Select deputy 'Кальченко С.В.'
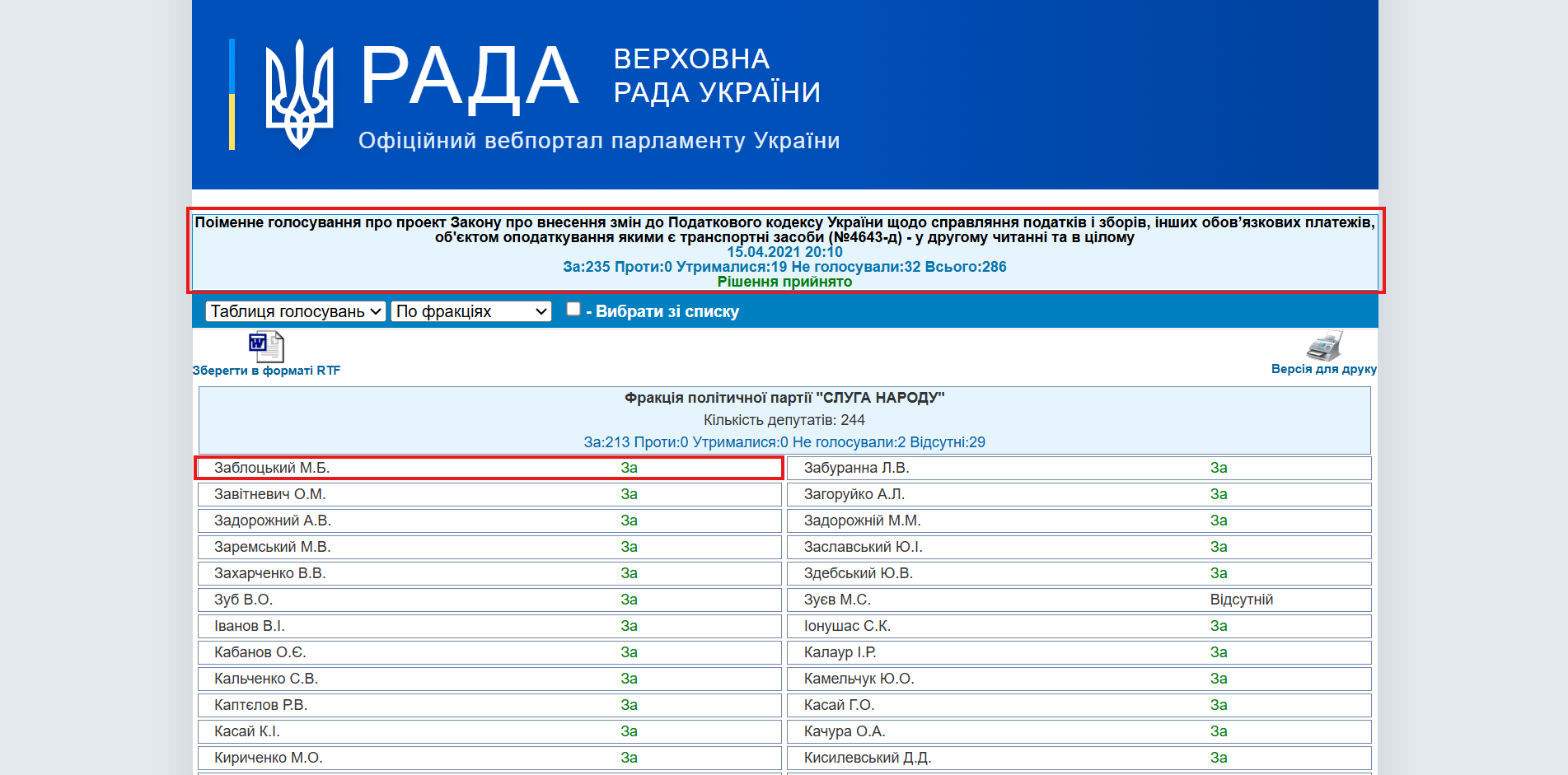This screenshot has height=775, width=1568. (x=266, y=679)
